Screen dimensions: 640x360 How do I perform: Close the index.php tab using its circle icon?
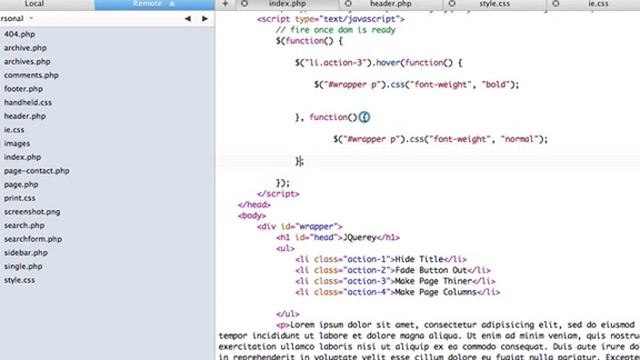click(244, 4)
